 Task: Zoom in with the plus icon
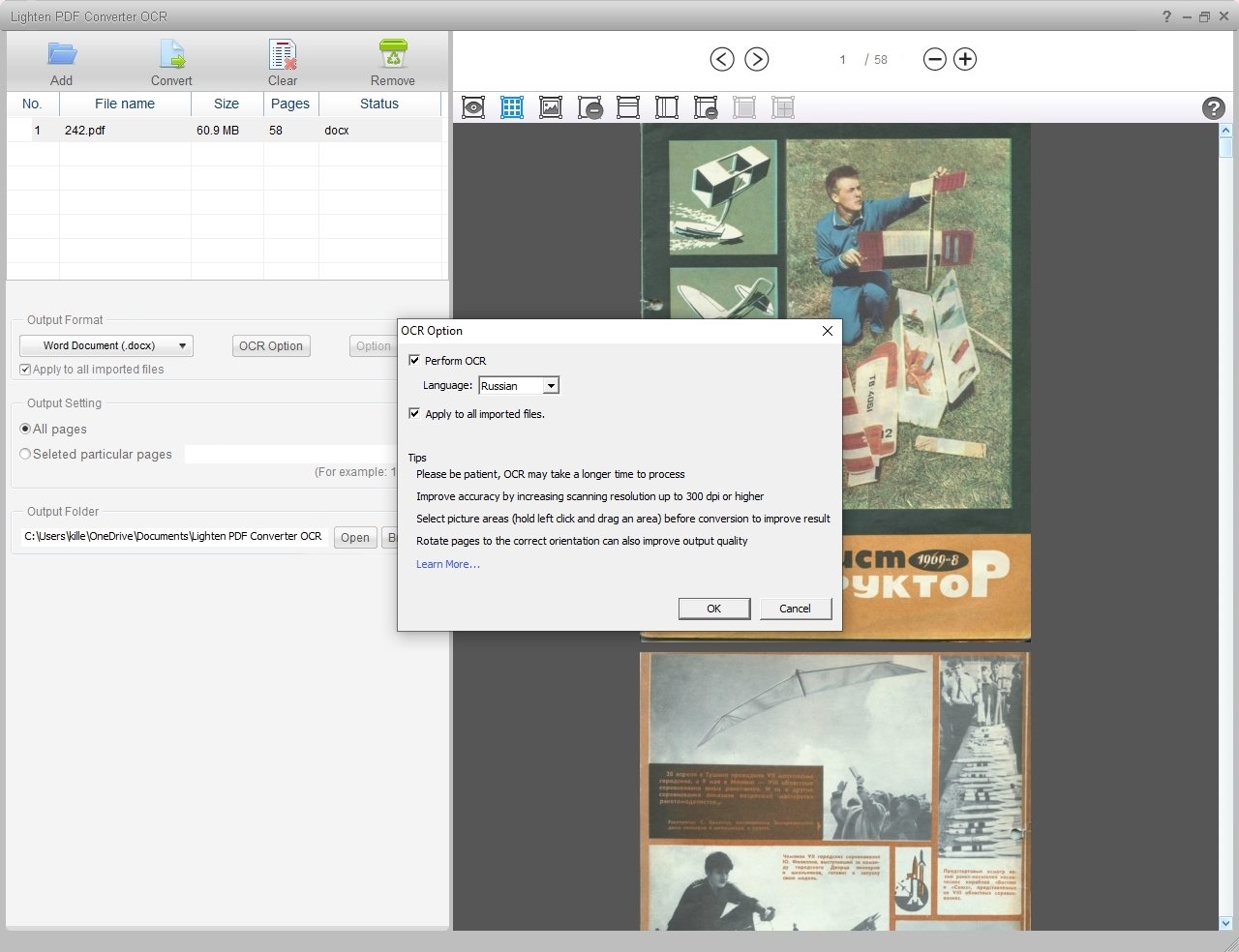click(x=965, y=59)
